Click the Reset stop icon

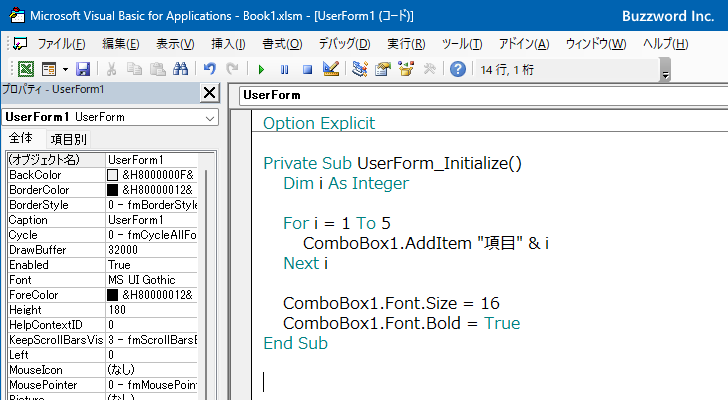point(307,70)
